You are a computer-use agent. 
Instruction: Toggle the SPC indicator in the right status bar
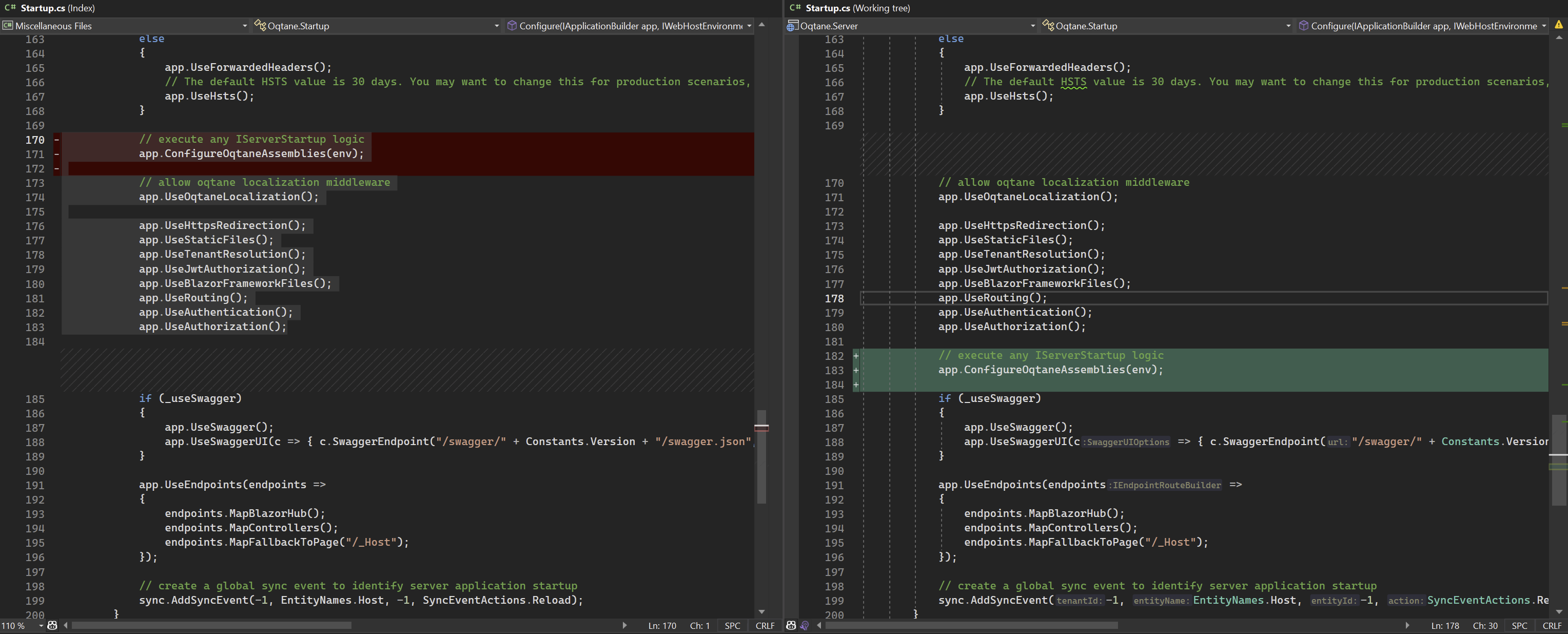[x=1519, y=625]
